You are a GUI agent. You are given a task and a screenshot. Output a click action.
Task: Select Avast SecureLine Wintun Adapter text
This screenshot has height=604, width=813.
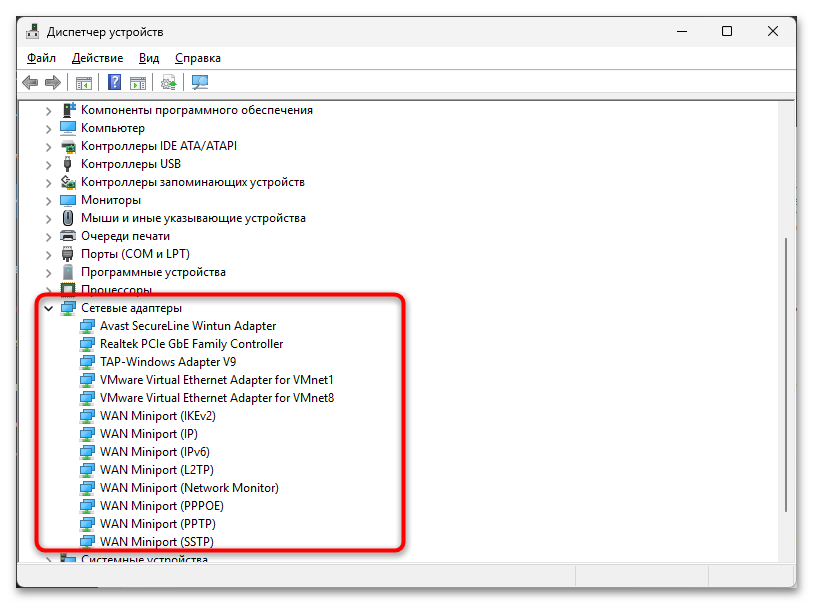tap(188, 326)
